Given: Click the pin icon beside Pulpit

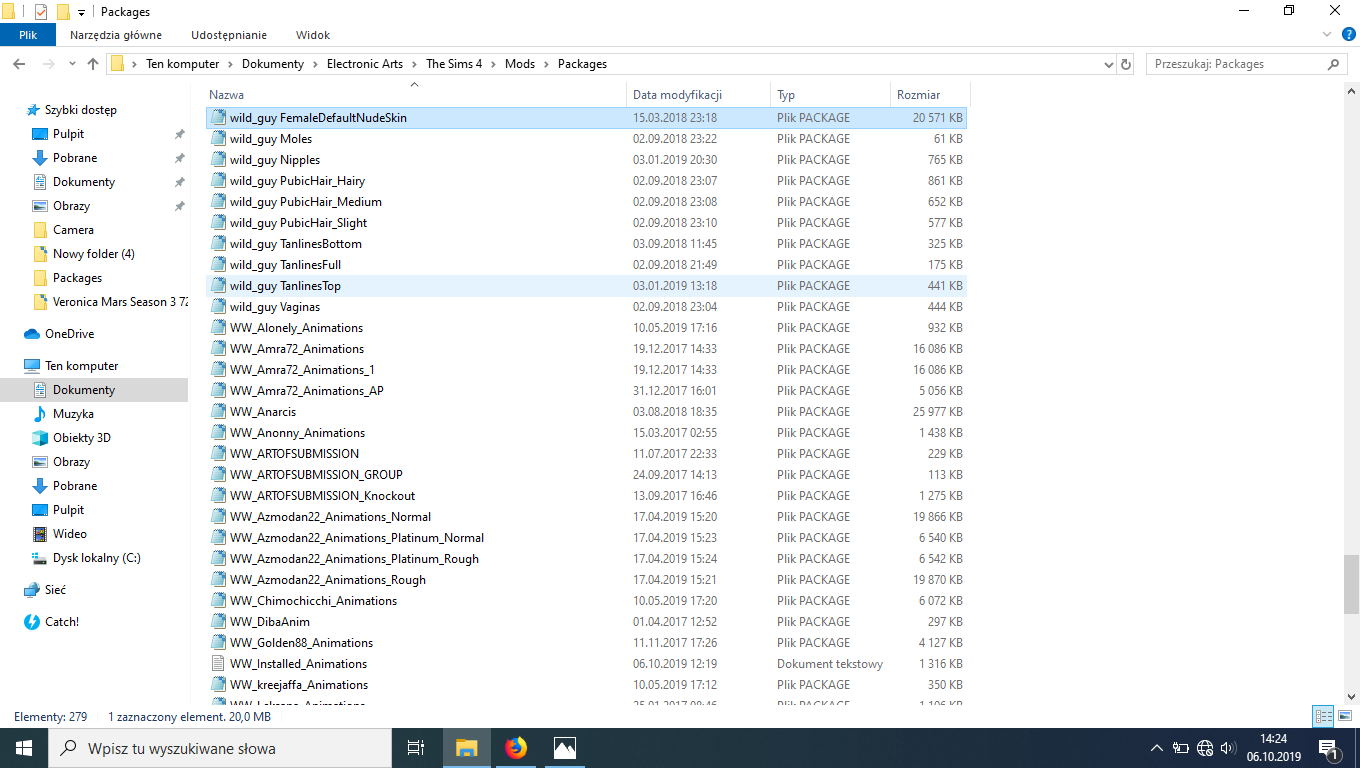Looking at the screenshot, I should [180, 134].
